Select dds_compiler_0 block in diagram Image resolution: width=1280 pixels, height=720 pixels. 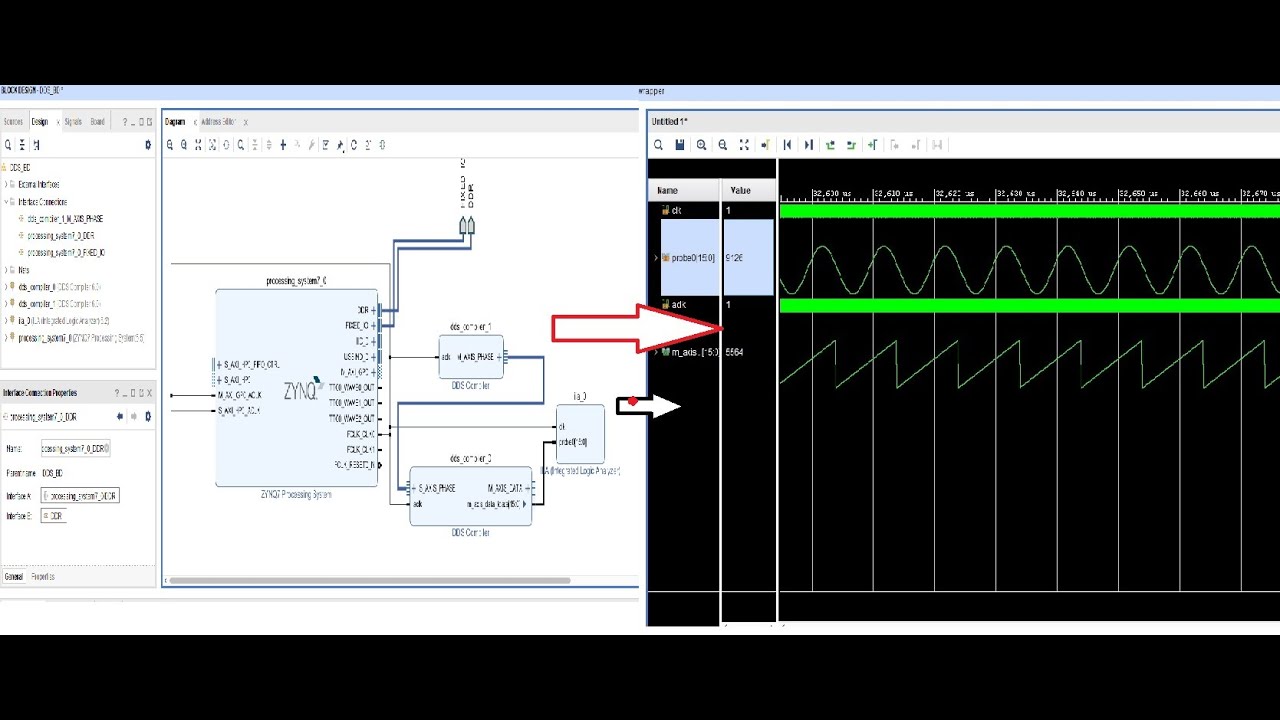(470, 495)
